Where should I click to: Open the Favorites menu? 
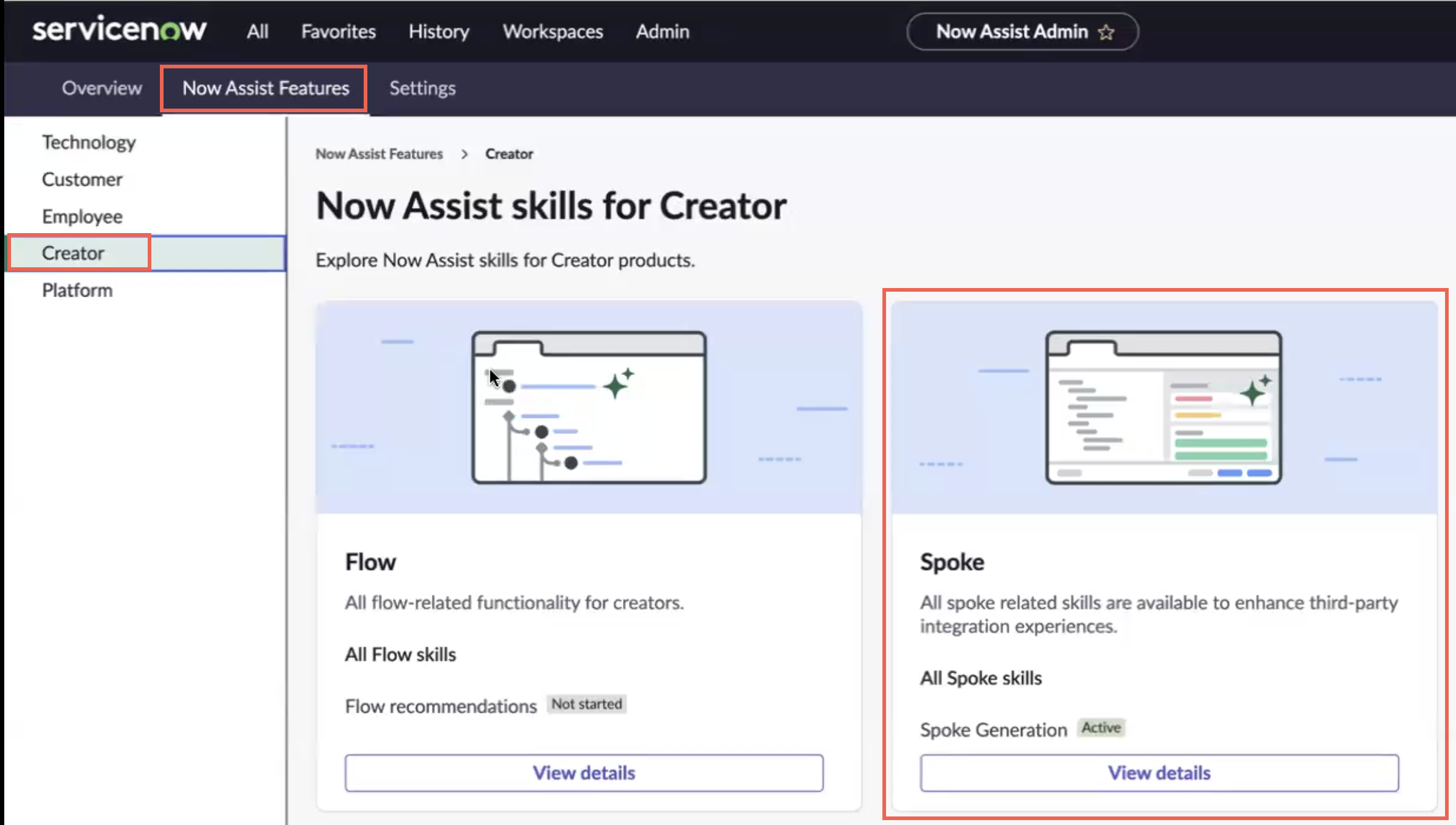pos(339,31)
